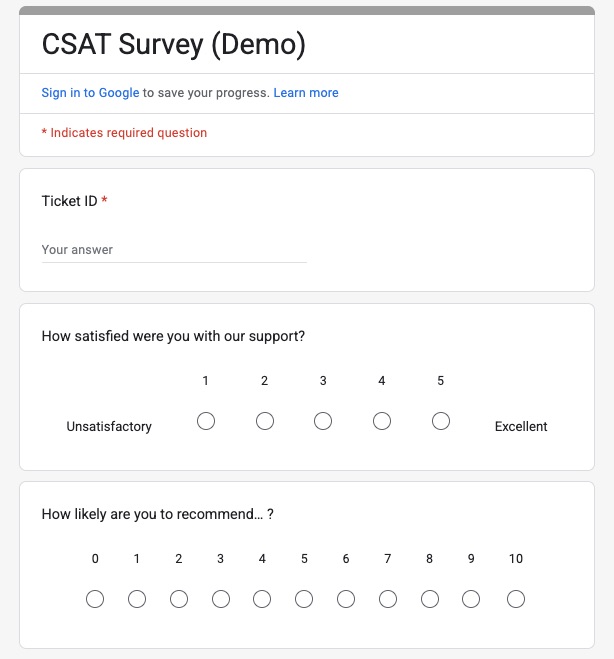
Task: Select recommend score 5
Action: (304, 599)
